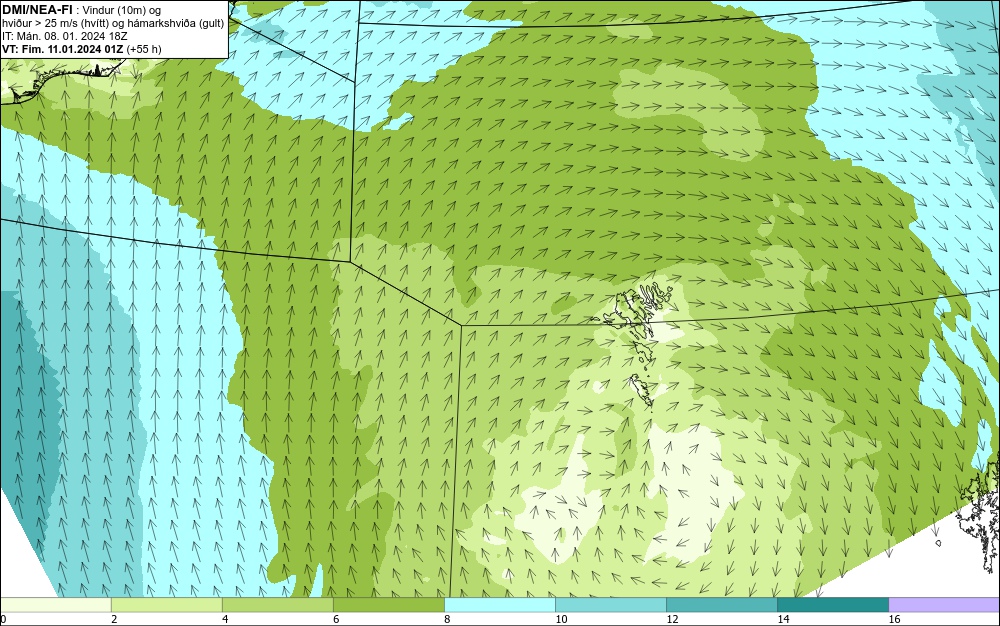This screenshot has height=626, width=1000.
Task: Click the 2–4 m/s legend color swatch
Action: [166, 605]
